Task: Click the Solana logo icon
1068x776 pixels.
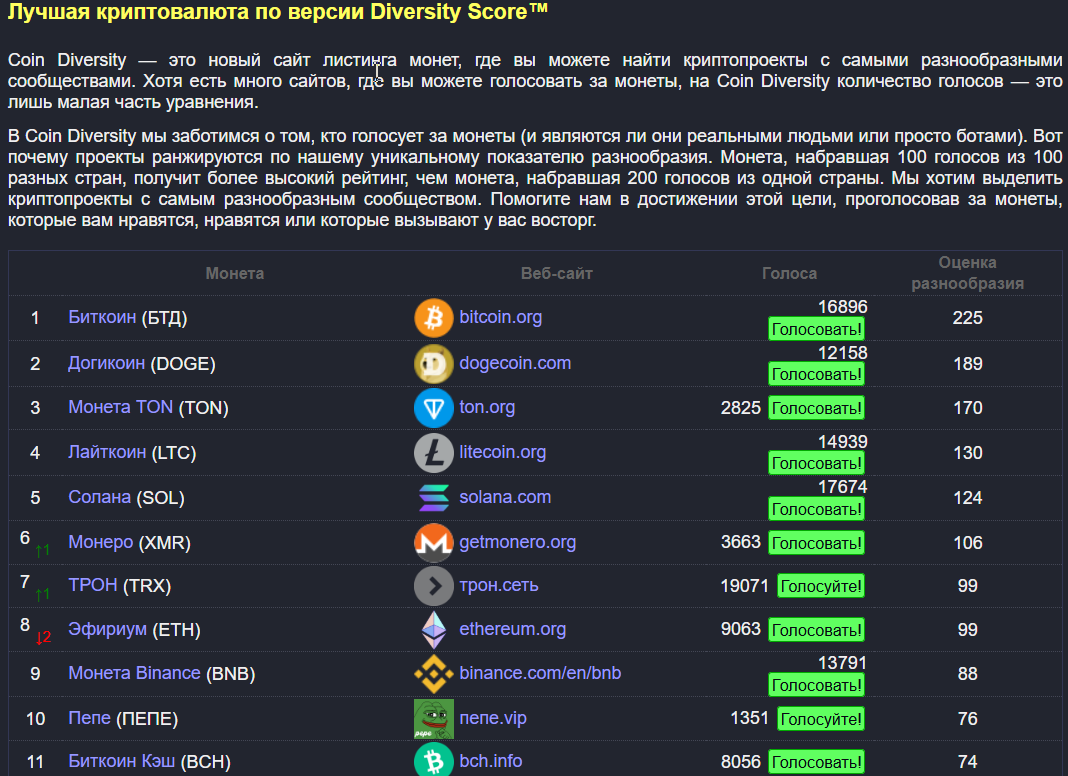Action: coord(434,497)
